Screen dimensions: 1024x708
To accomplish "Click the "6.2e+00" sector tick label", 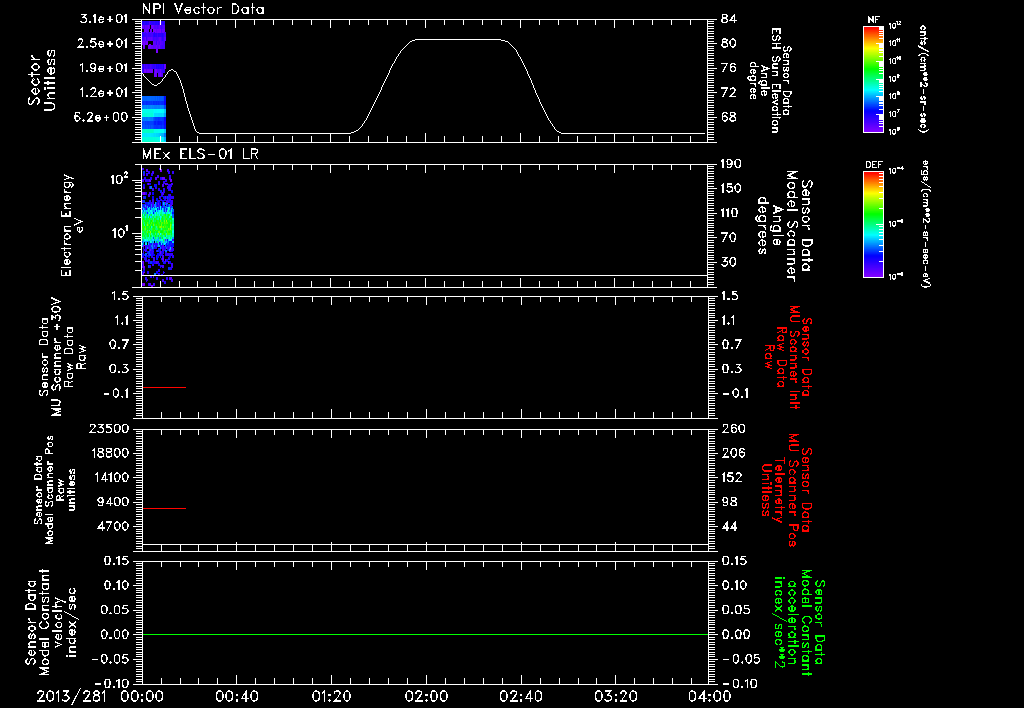I will tap(103, 118).
